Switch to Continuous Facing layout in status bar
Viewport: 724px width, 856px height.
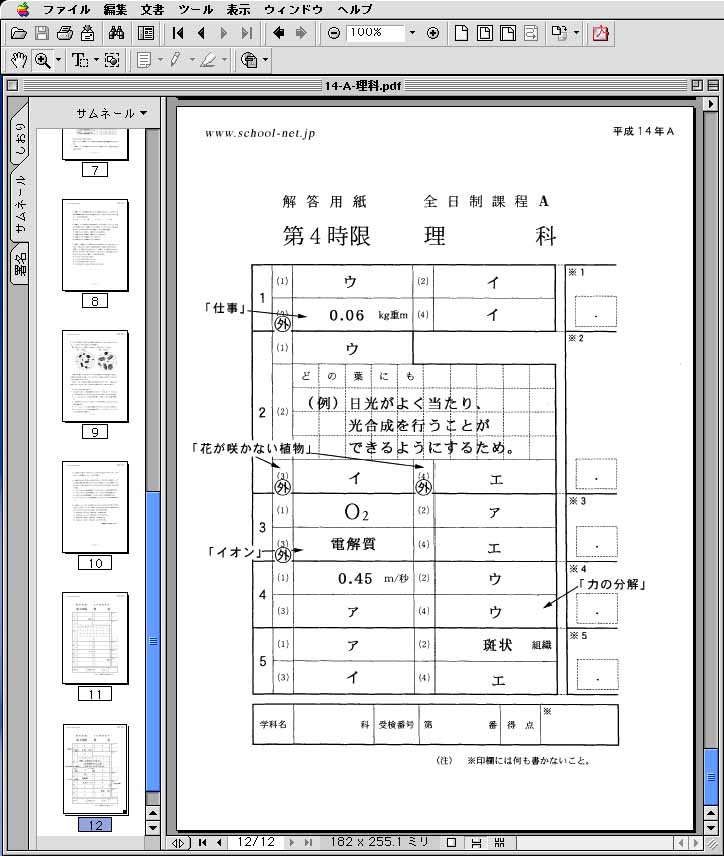tap(499, 842)
